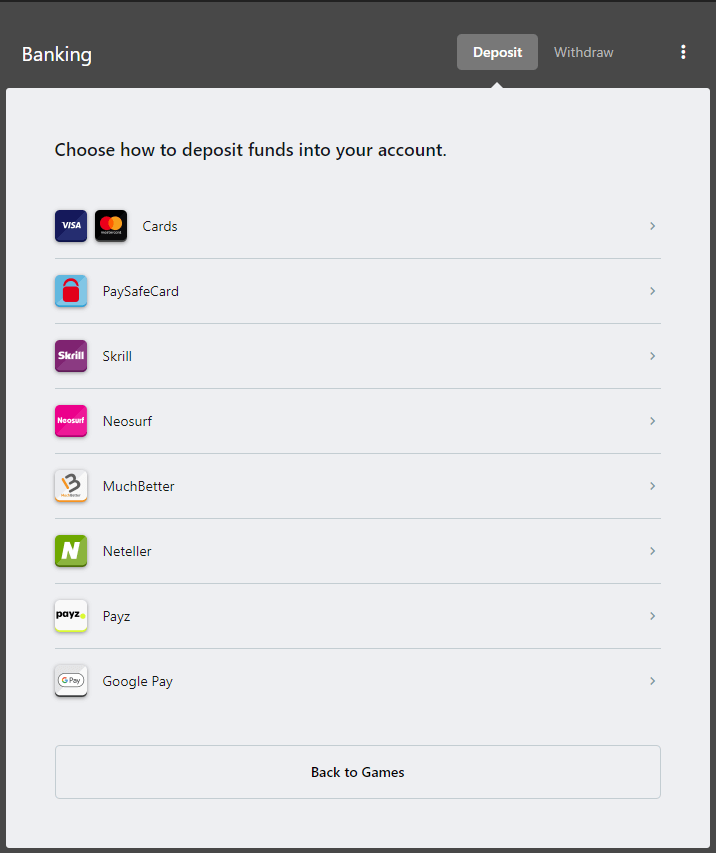Expand the Skrill row chevron

coord(652,356)
